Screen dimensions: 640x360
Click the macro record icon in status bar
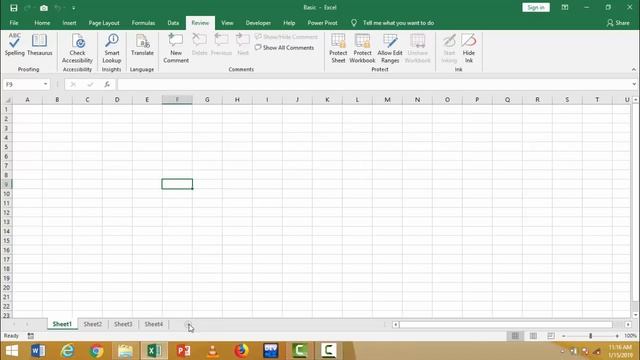(31, 336)
